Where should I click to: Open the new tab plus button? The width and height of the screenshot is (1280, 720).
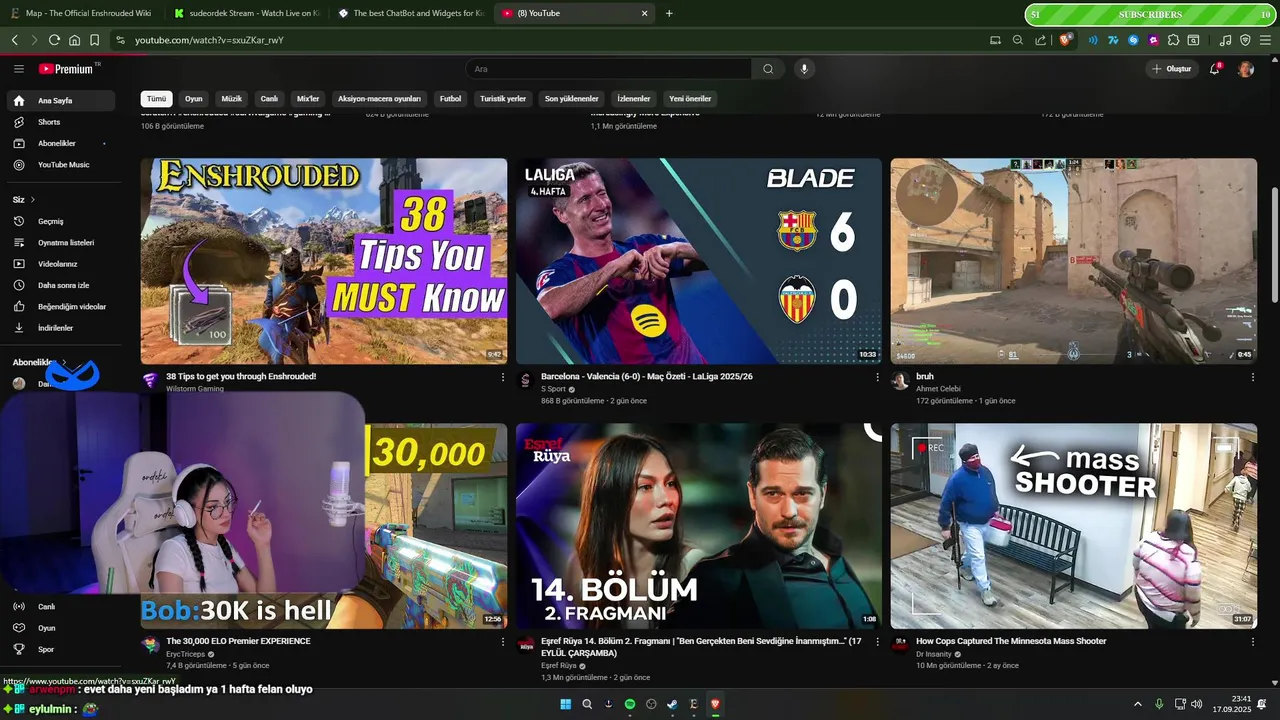click(x=669, y=14)
